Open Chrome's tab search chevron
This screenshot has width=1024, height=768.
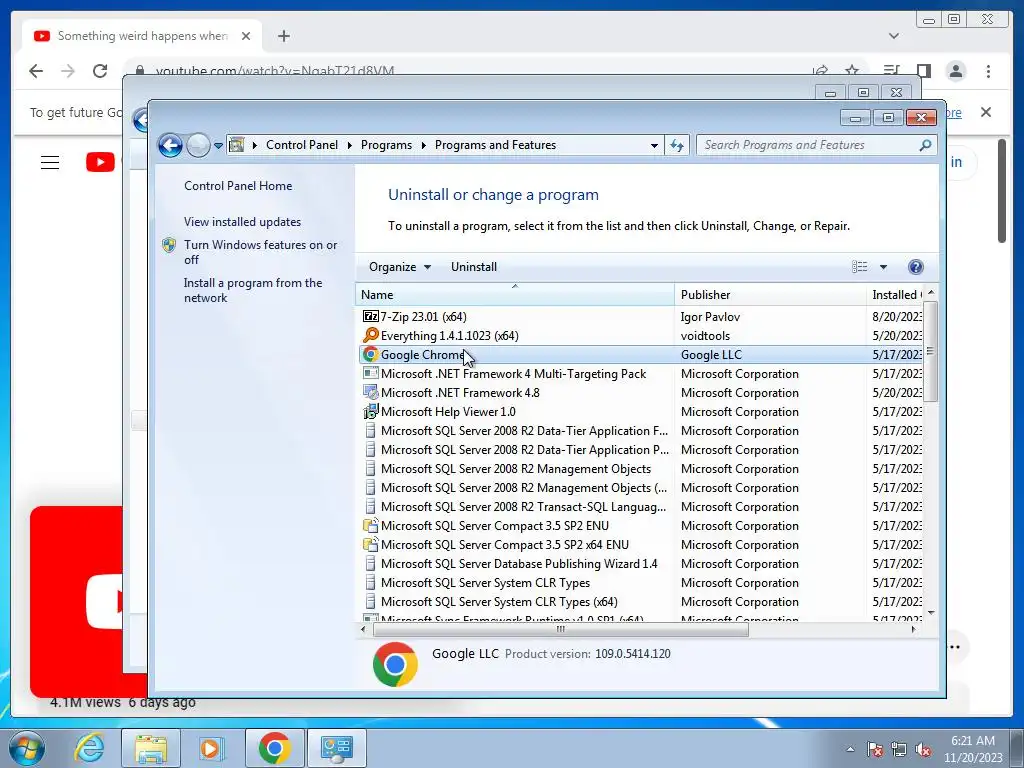(x=893, y=36)
